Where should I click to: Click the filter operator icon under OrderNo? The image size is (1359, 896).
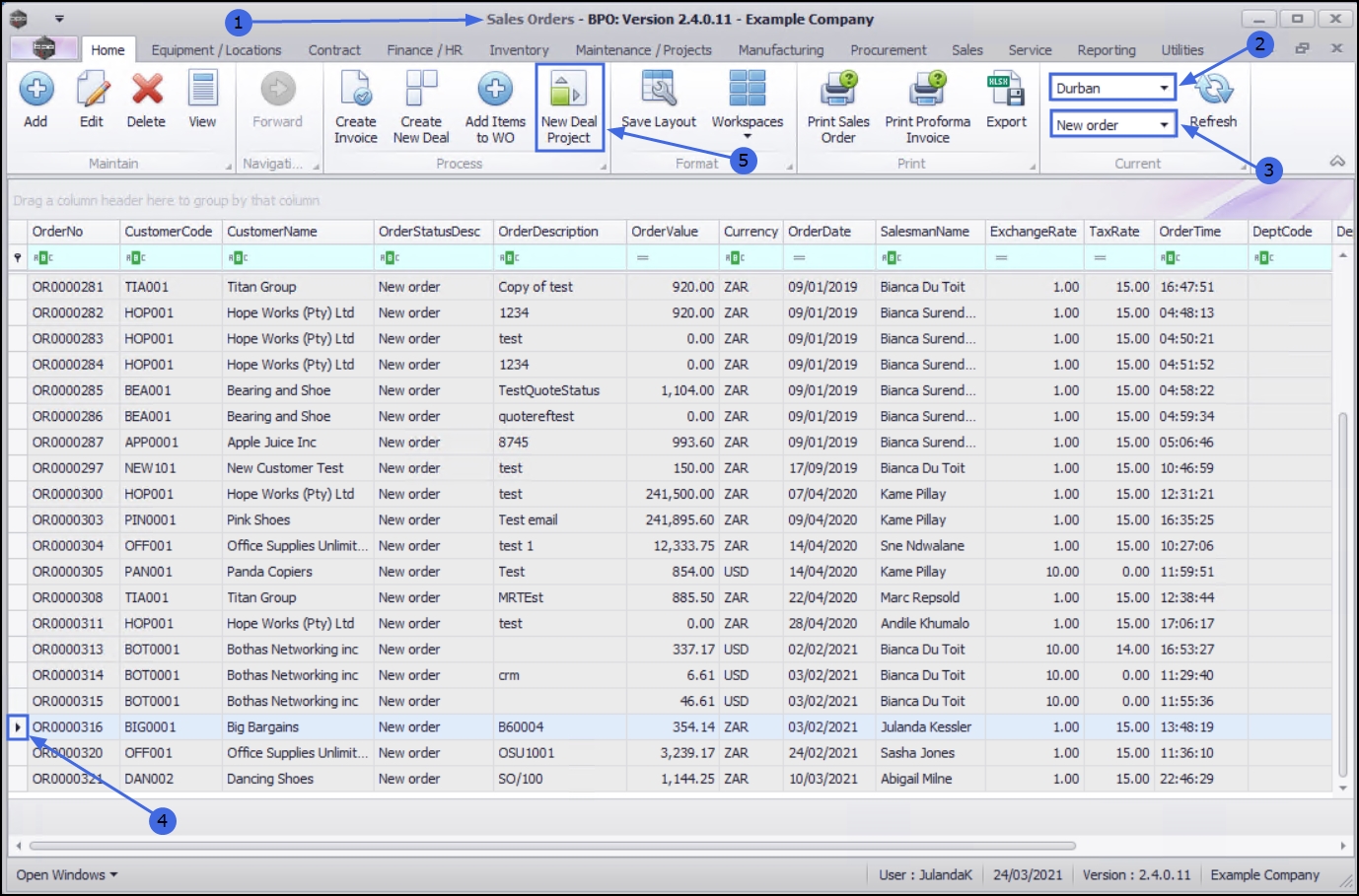42,258
